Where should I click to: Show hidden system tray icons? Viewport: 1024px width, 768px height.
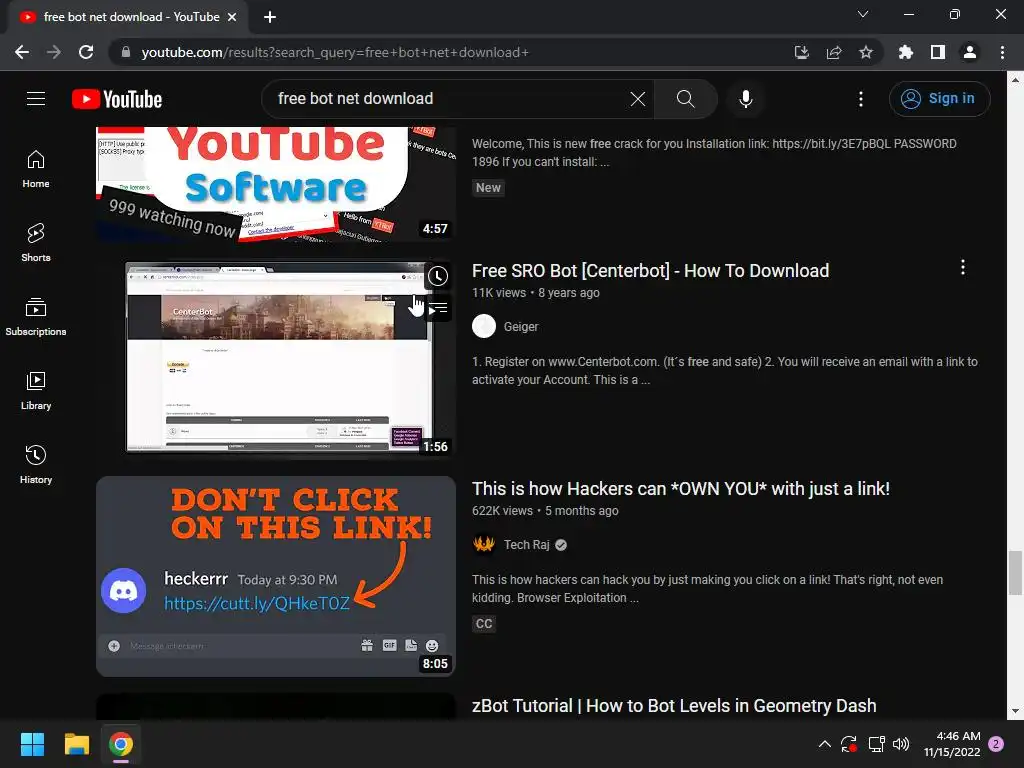click(824, 744)
